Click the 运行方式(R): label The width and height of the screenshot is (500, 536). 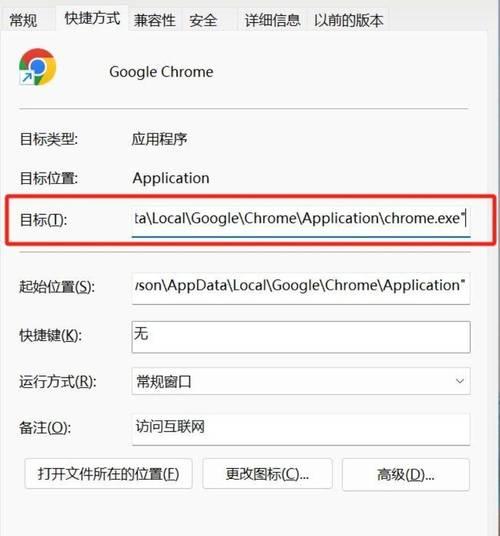pos(57,381)
